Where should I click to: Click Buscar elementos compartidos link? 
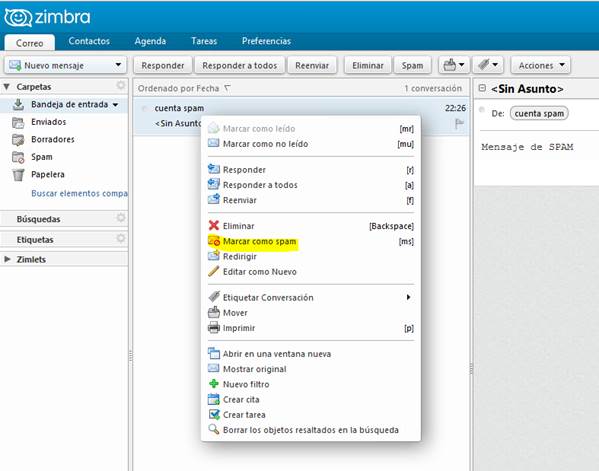(79, 193)
